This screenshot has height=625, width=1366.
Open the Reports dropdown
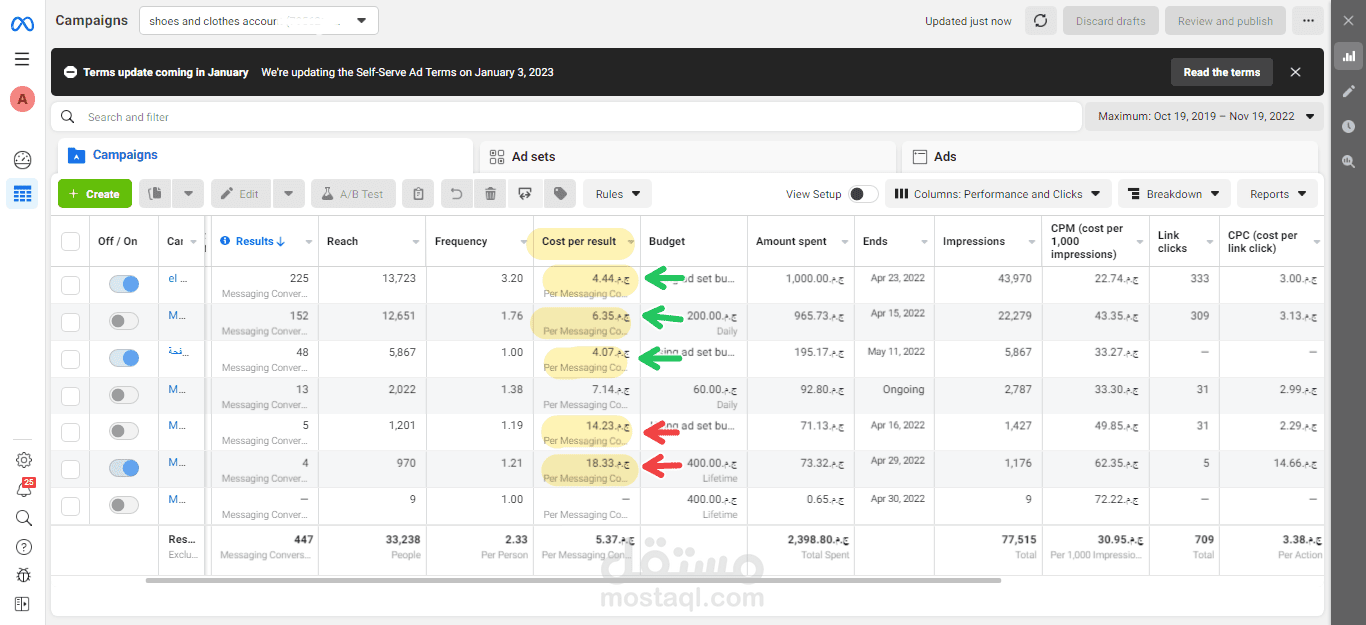pos(1278,194)
